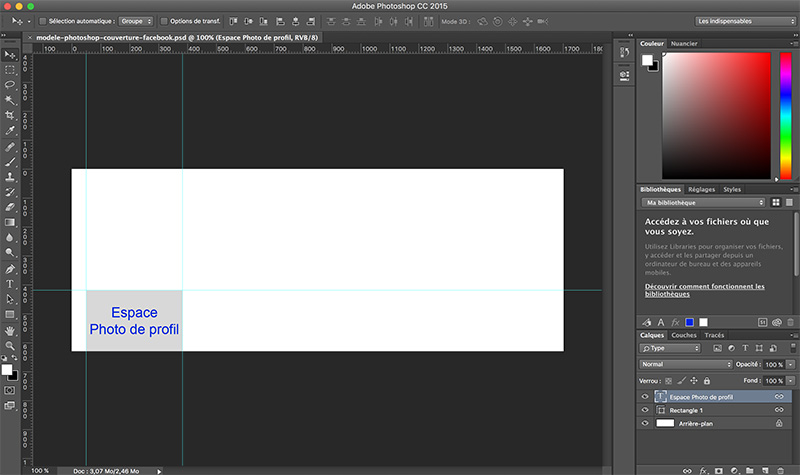Select the Horizontal Type tool
The height and width of the screenshot is (475, 800).
click(x=10, y=283)
